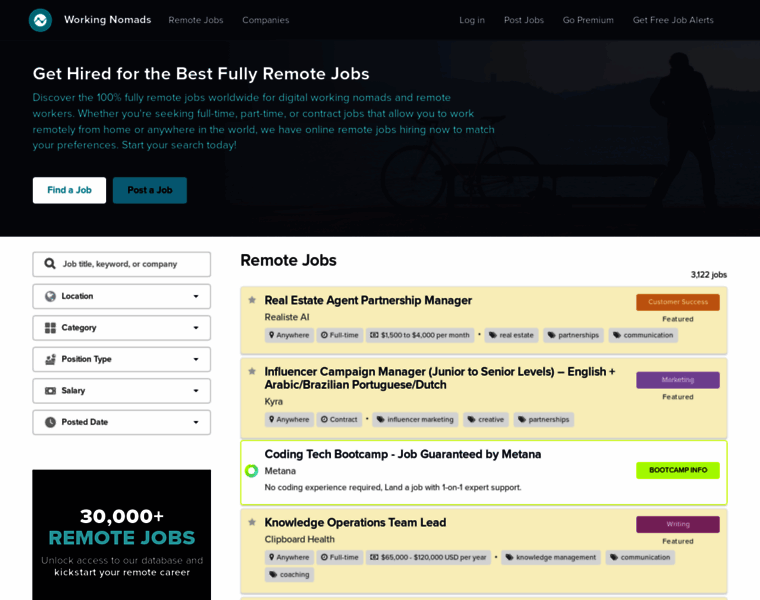Click the partnerships tag on Kyra job
The image size is (760, 600).
click(x=544, y=419)
